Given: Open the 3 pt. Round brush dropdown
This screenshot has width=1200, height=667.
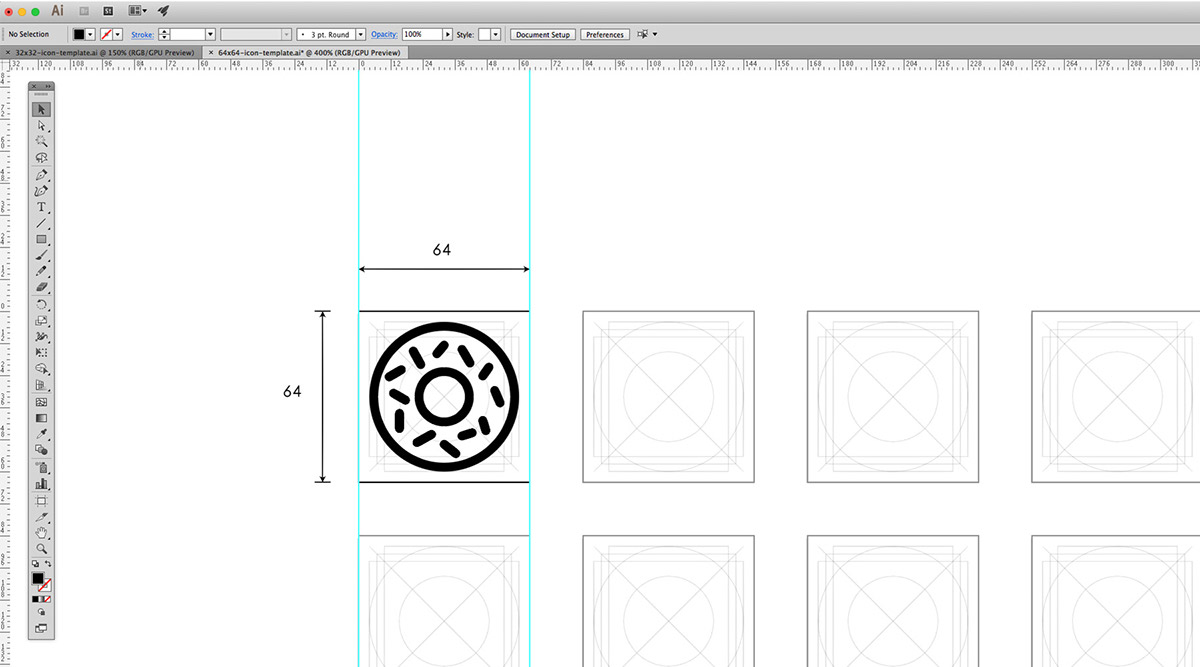Looking at the screenshot, I should point(361,34).
